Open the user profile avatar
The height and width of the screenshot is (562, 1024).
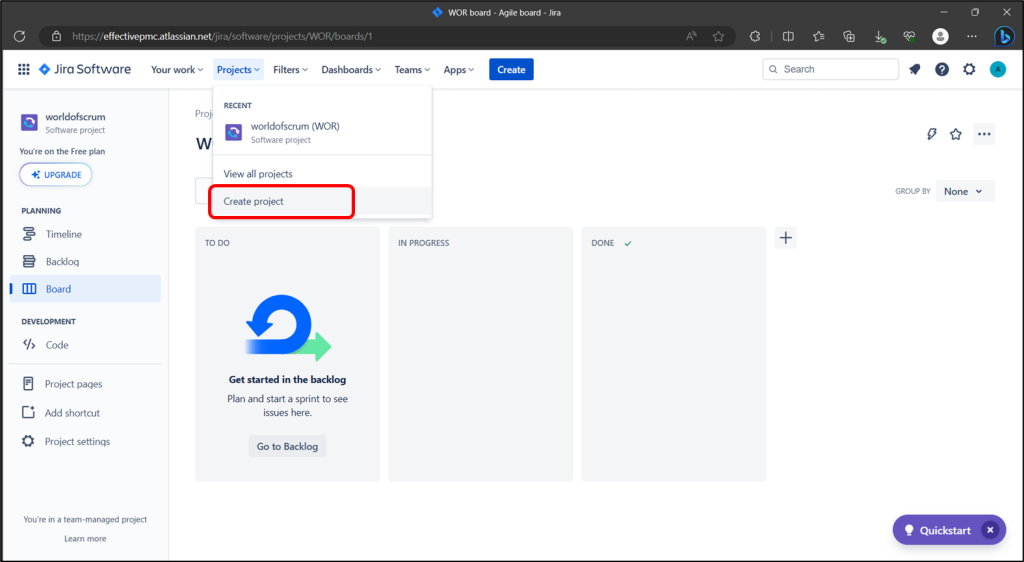point(998,69)
